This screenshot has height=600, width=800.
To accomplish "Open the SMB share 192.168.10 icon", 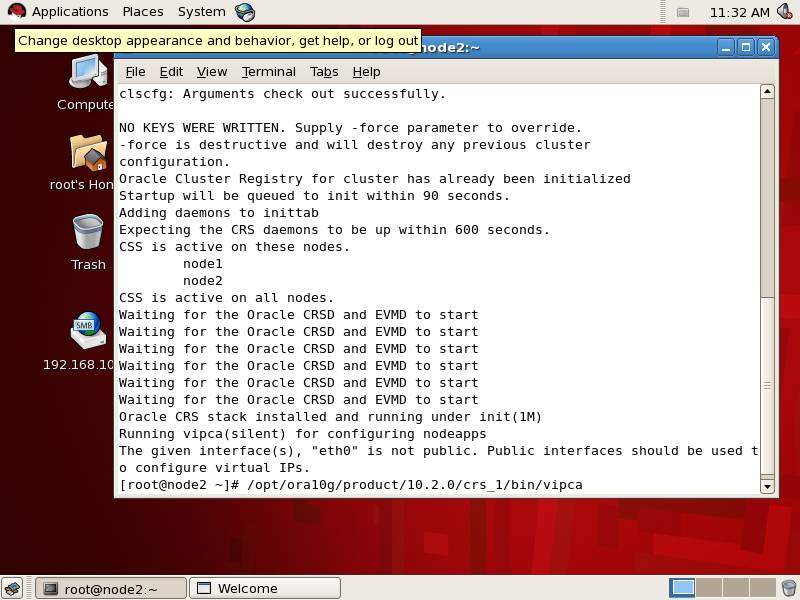I will pos(84,341).
